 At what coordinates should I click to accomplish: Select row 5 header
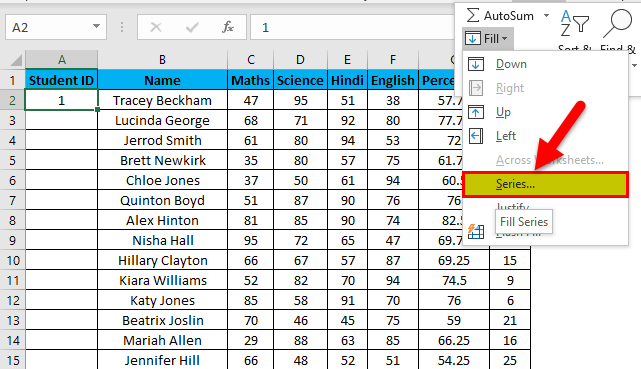tap(13, 160)
